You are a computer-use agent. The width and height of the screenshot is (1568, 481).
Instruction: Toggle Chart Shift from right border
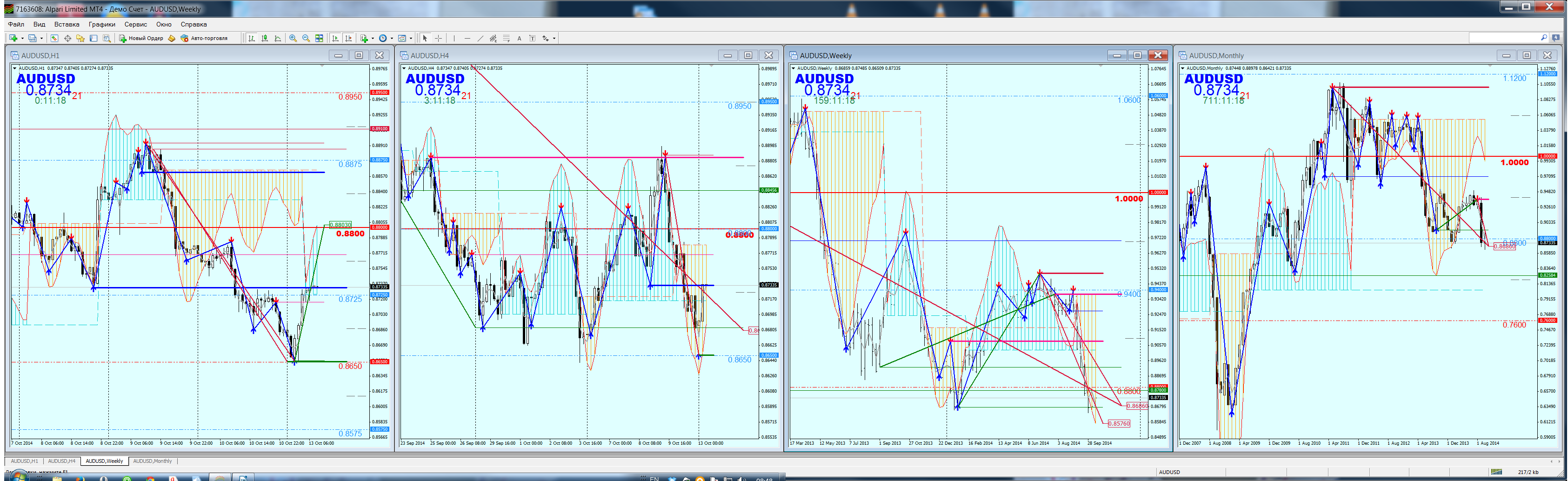pyautogui.click(x=349, y=38)
